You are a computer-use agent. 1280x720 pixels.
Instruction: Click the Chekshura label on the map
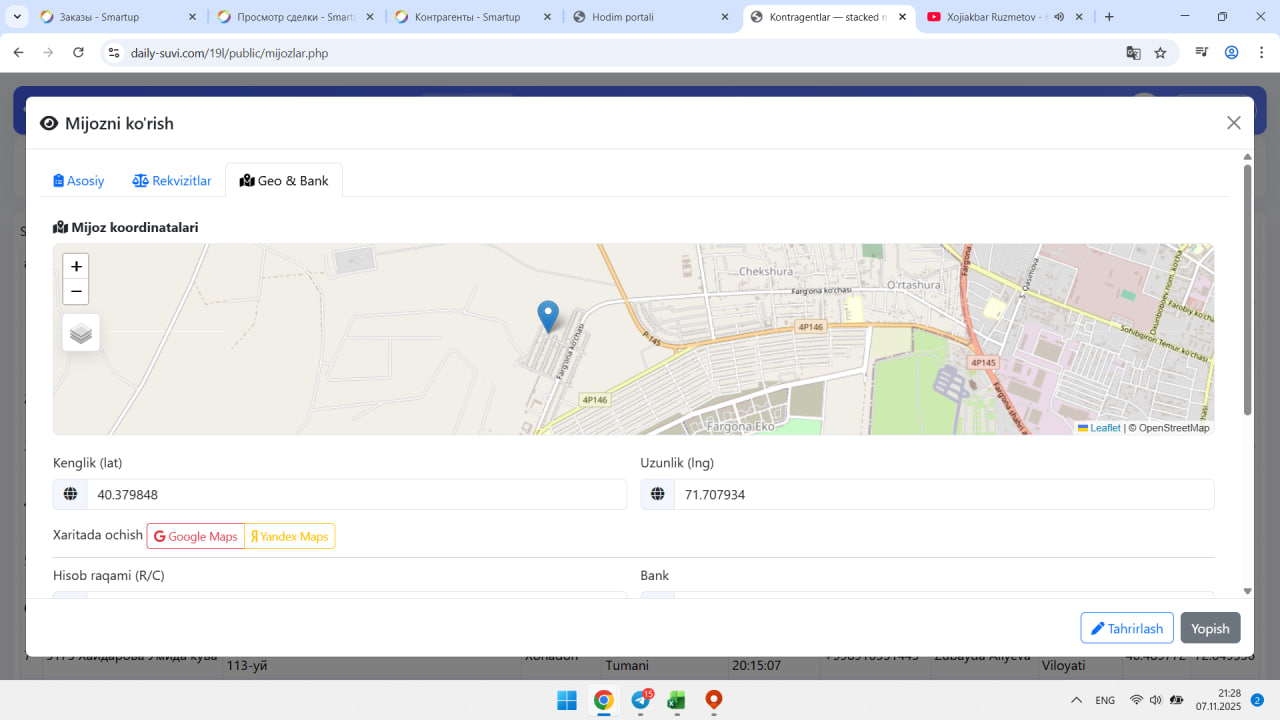(765, 271)
